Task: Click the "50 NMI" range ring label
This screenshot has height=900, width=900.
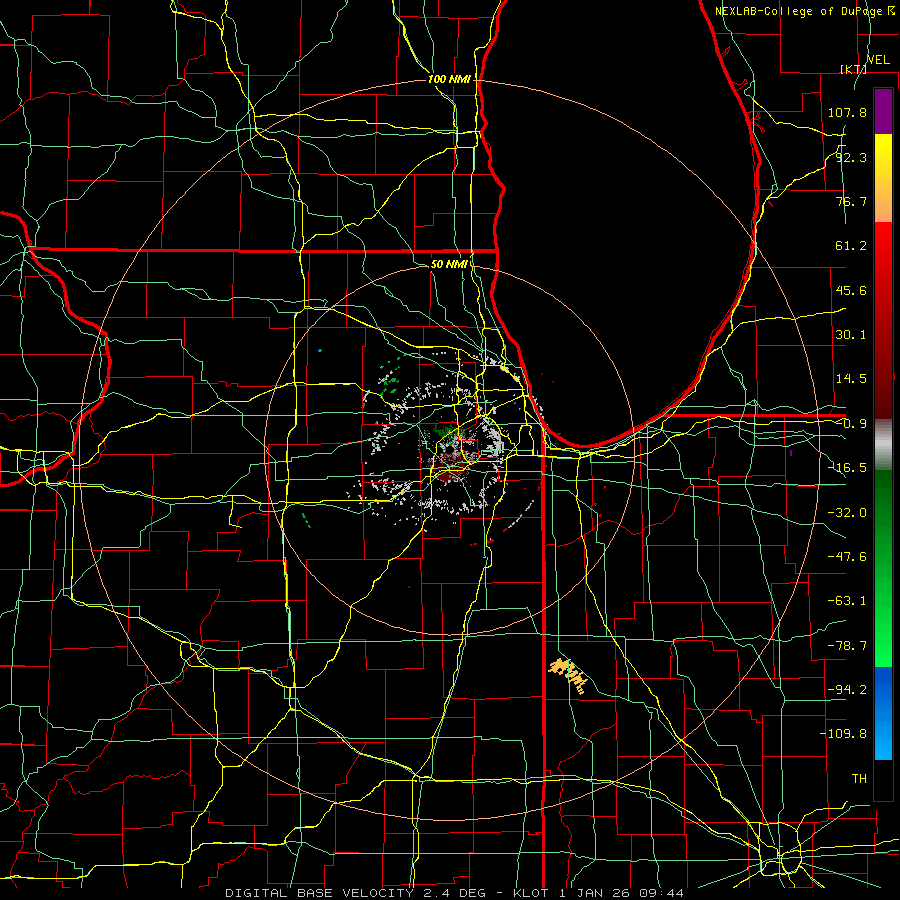Action: click(x=449, y=265)
